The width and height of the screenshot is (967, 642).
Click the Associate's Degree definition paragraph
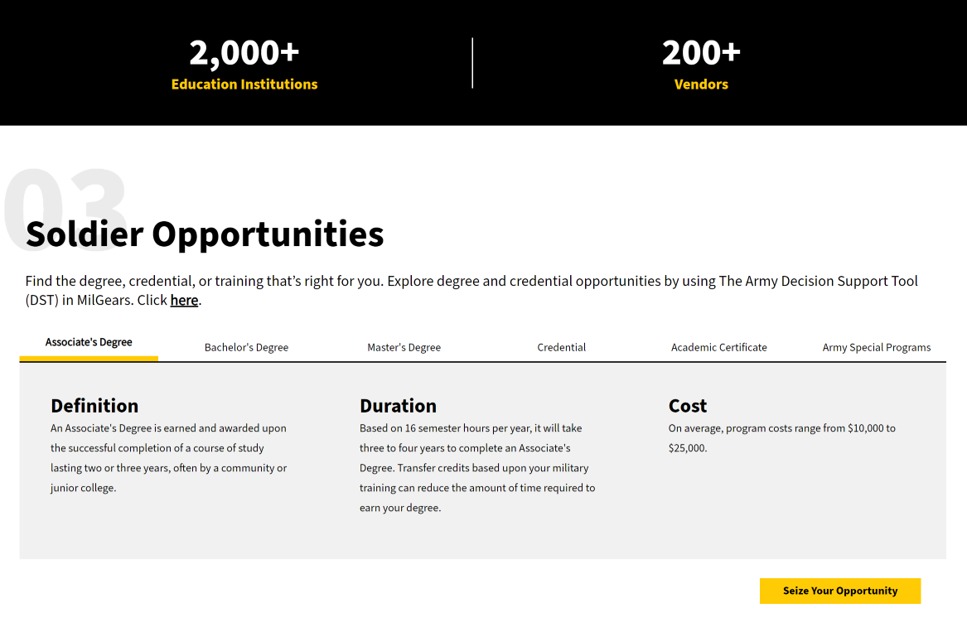tap(169, 458)
